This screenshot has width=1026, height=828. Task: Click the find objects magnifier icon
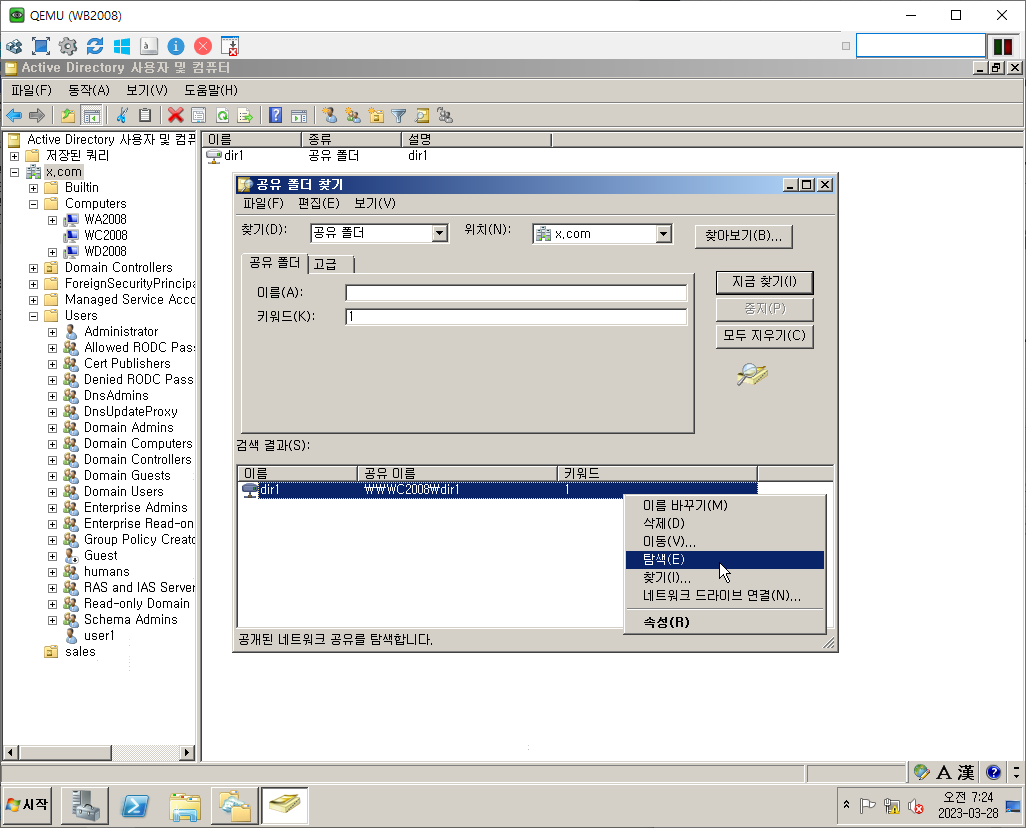click(422, 116)
